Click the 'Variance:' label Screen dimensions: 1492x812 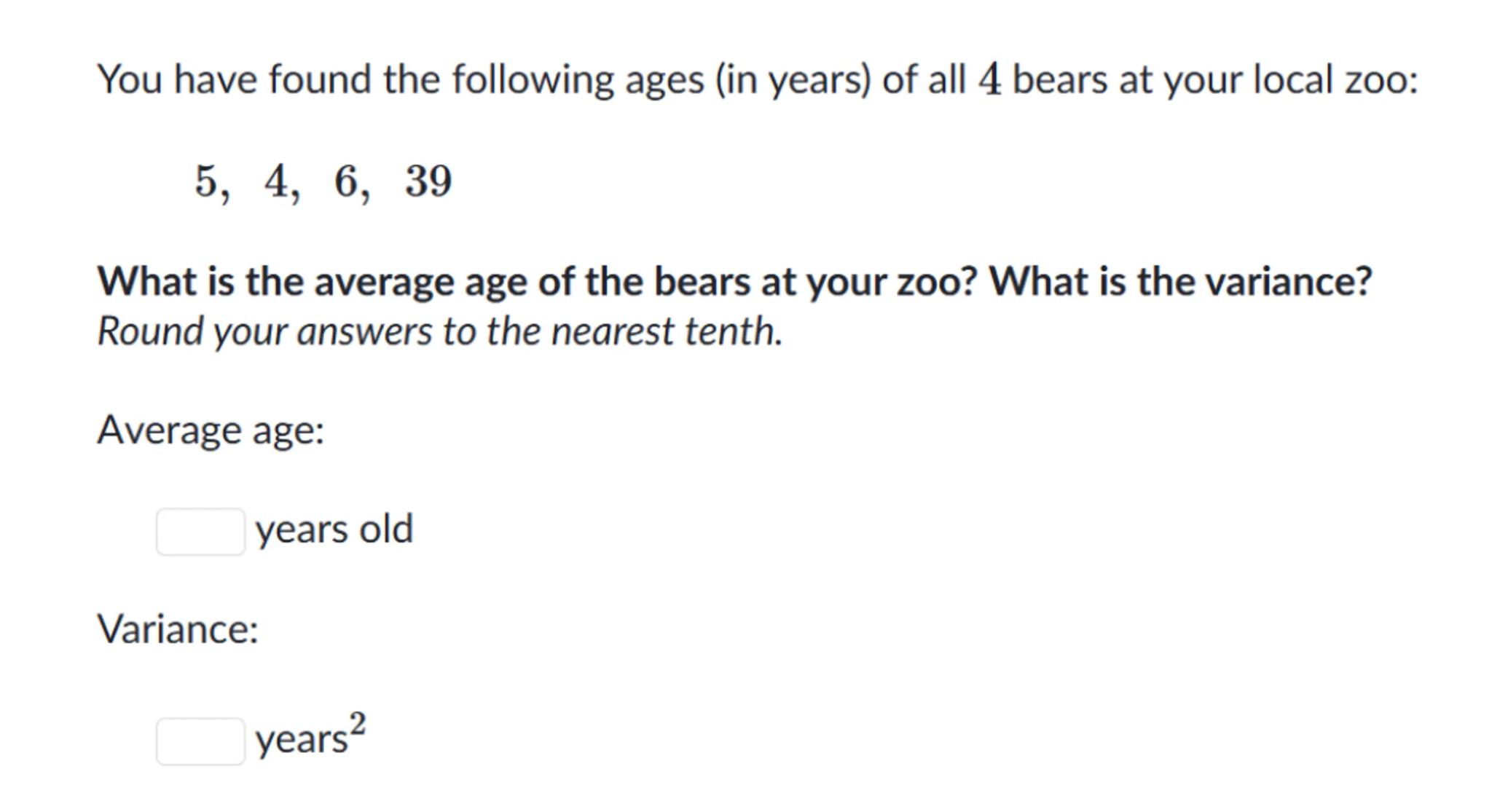point(178,628)
